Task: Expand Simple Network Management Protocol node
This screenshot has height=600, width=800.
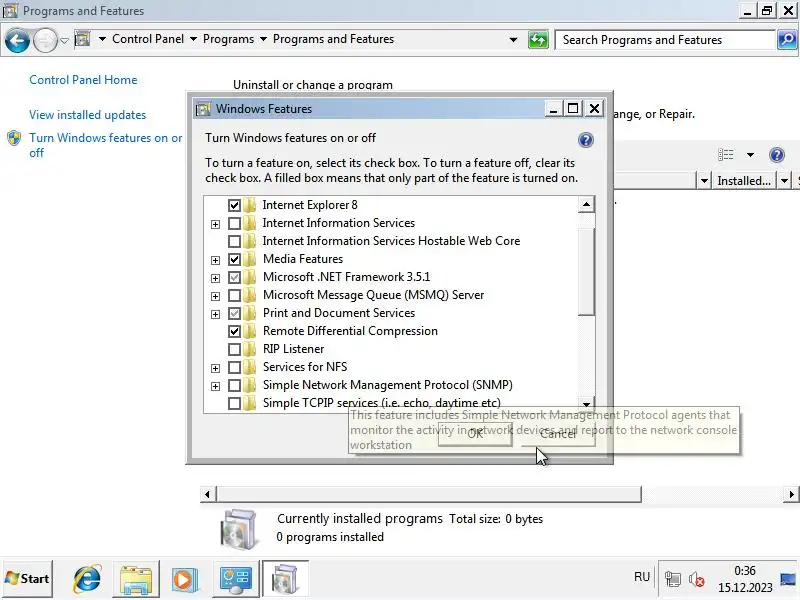Action: point(215,386)
